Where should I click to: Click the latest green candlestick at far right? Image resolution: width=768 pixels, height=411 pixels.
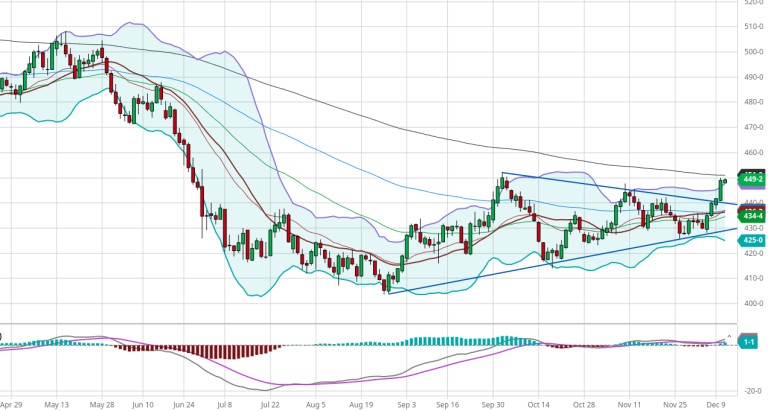tap(723, 183)
